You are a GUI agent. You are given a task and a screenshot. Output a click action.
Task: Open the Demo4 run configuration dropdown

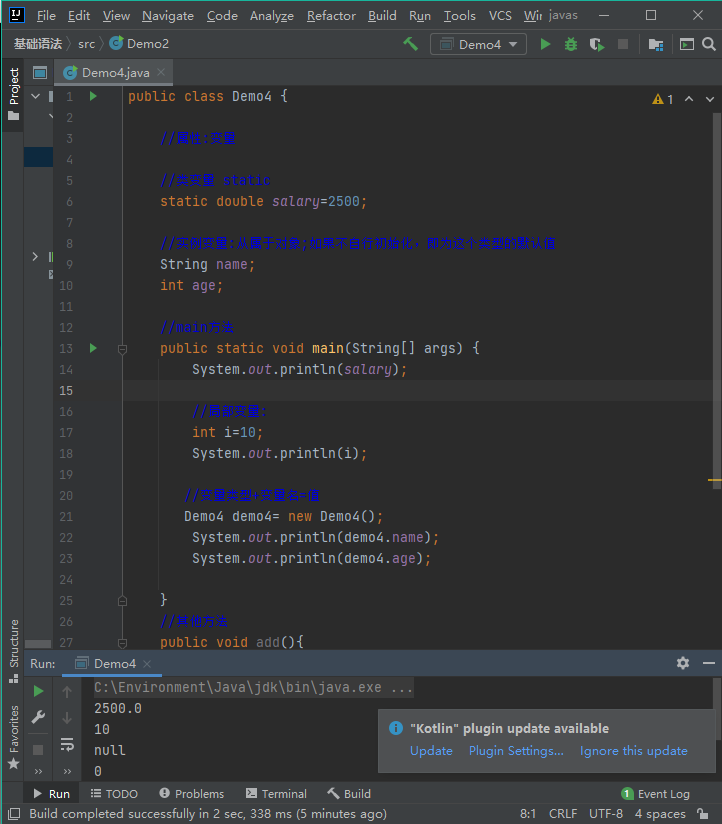point(479,44)
